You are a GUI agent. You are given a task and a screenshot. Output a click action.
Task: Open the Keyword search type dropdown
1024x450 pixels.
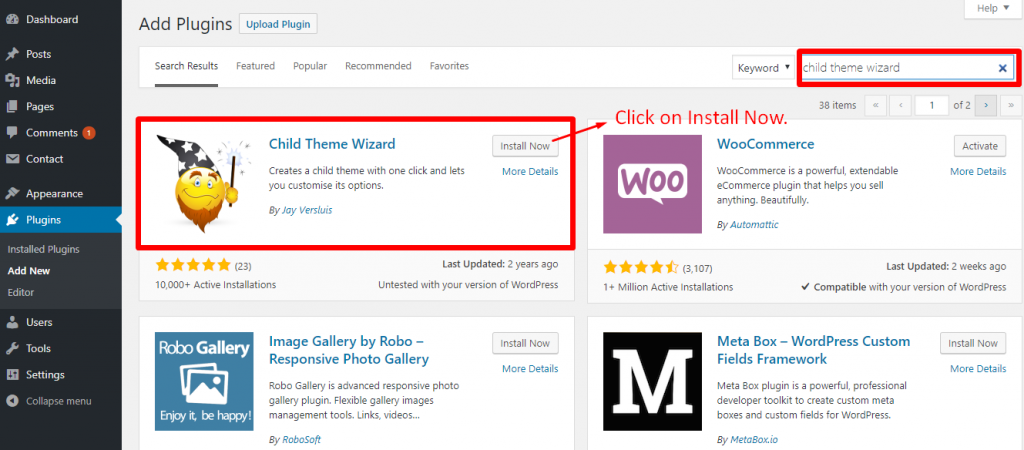[763, 68]
